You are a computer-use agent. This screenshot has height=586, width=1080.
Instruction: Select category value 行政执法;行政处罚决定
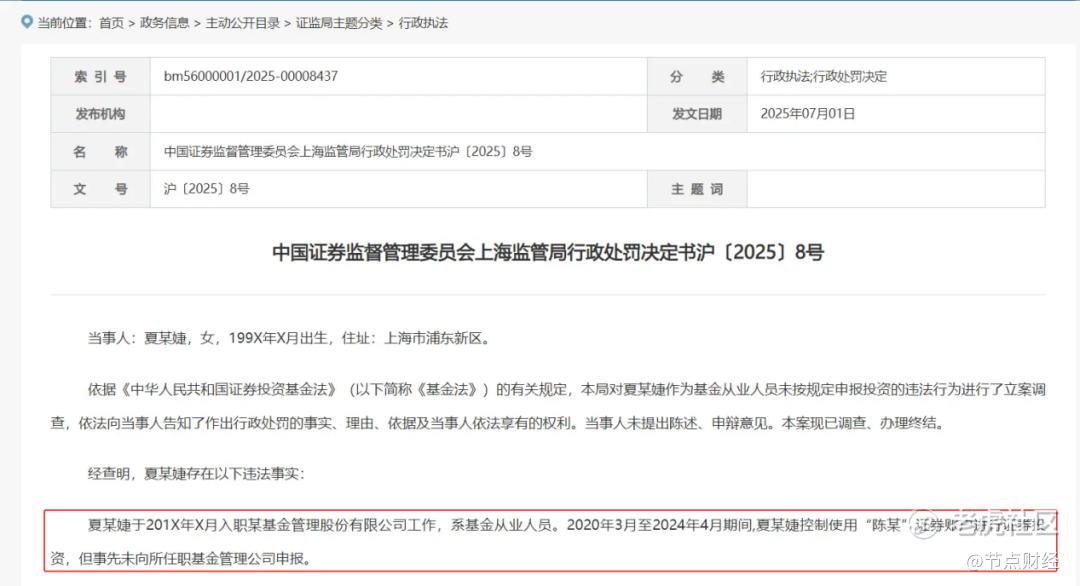point(824,76)
